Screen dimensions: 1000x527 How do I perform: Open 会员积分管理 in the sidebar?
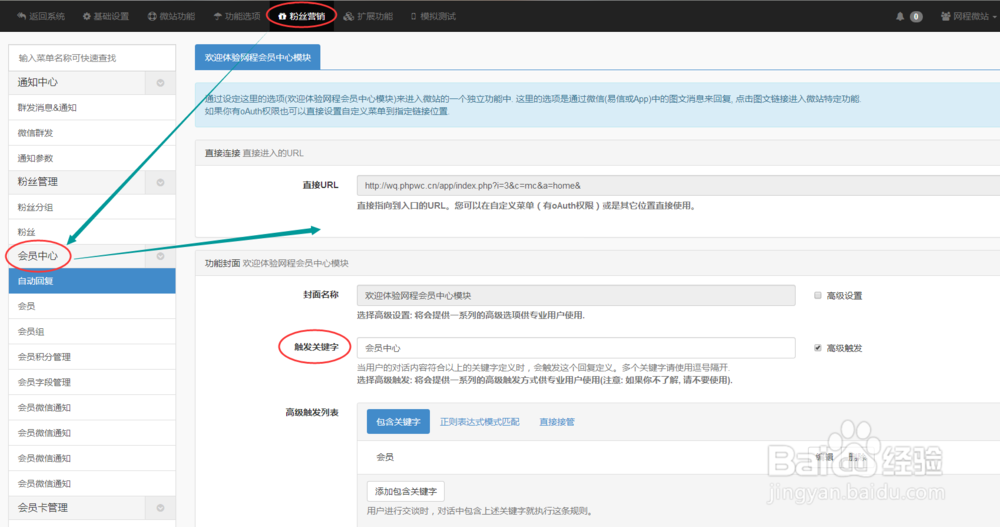(92, 357)
